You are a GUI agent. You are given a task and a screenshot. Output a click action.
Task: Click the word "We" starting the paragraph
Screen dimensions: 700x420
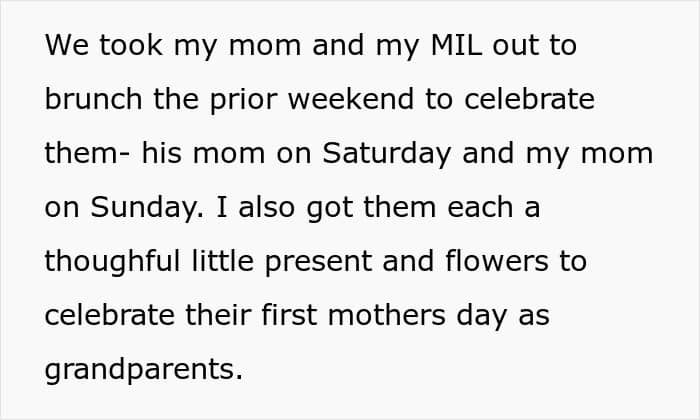[x=67, y=45]
